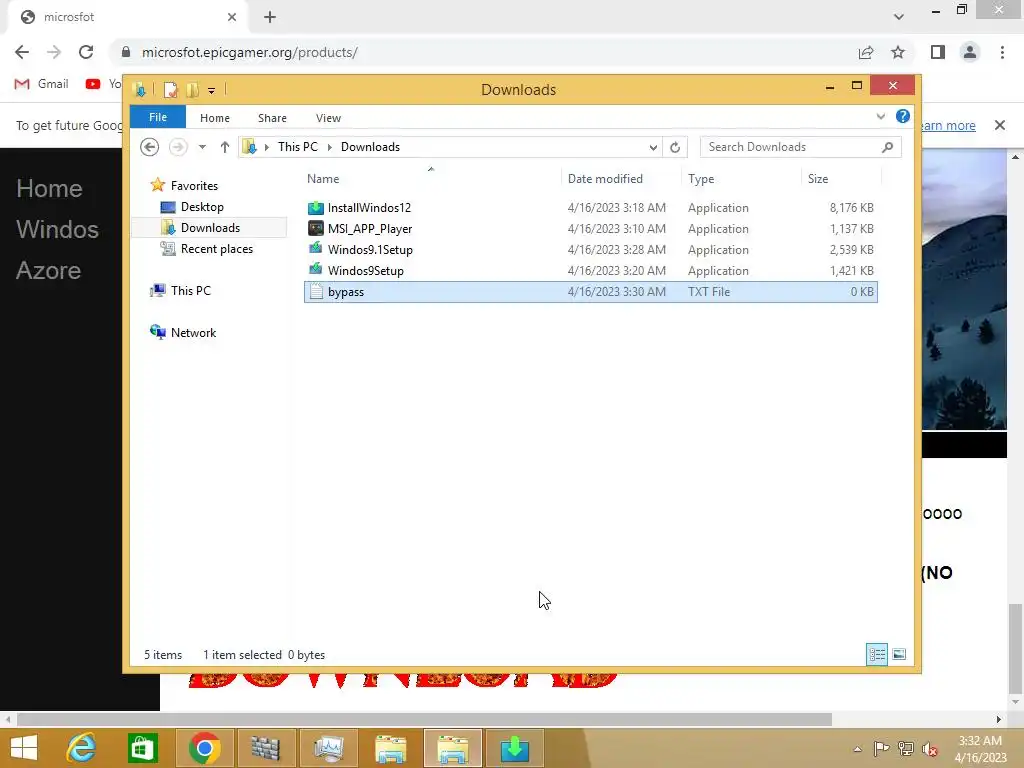The image size is (1024, 768).
Task: Open Explorer help with question mark icon
Action: [903, 116]
